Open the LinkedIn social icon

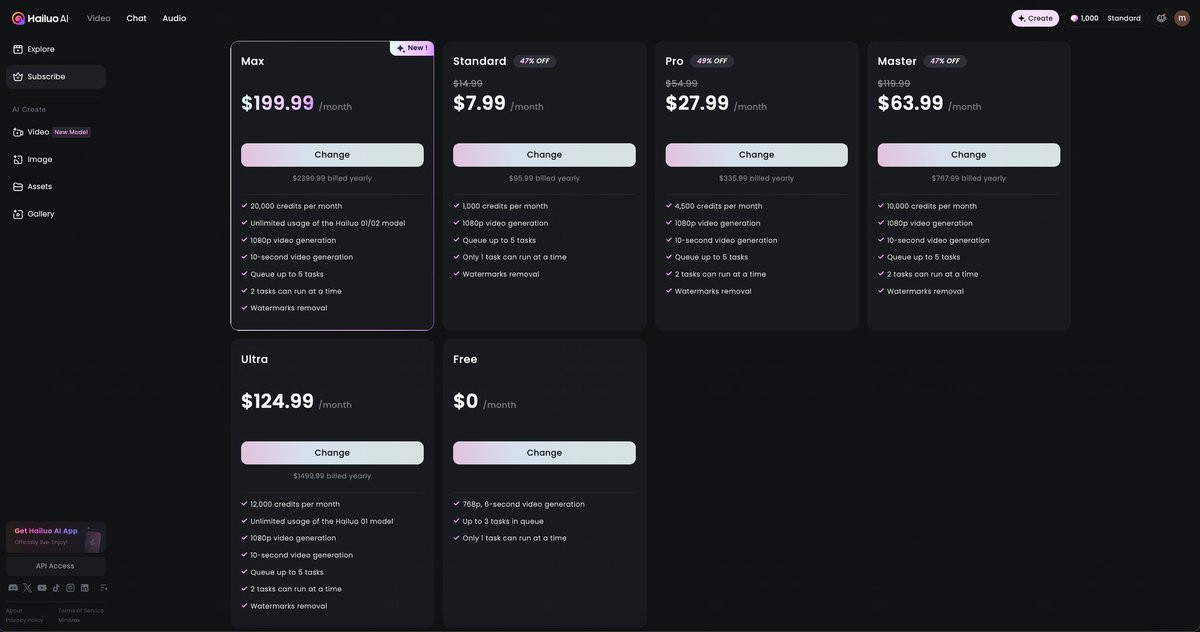pos(85,588)
